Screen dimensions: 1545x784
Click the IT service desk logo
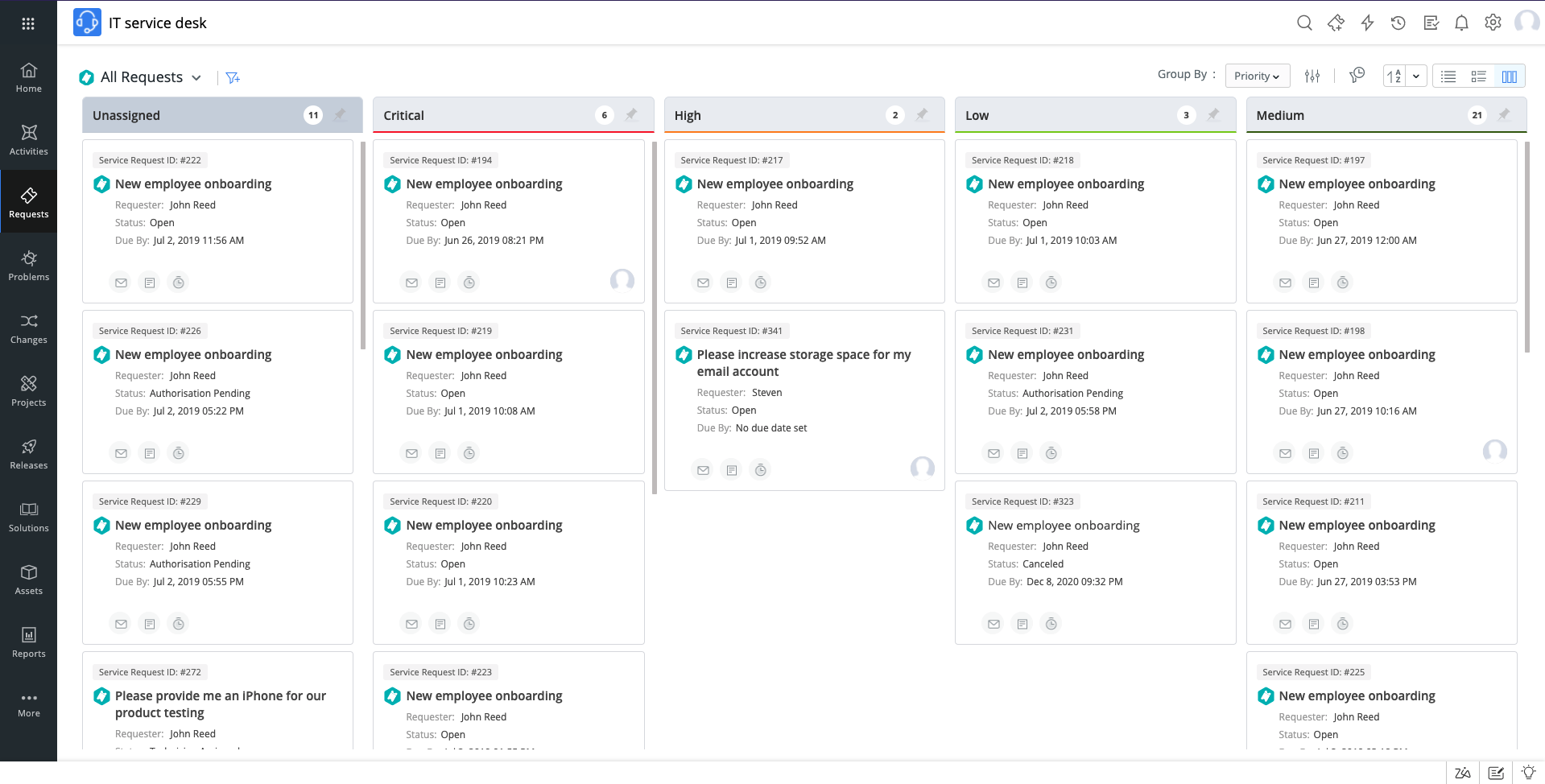pyautogui.click(x=87, y=23)
